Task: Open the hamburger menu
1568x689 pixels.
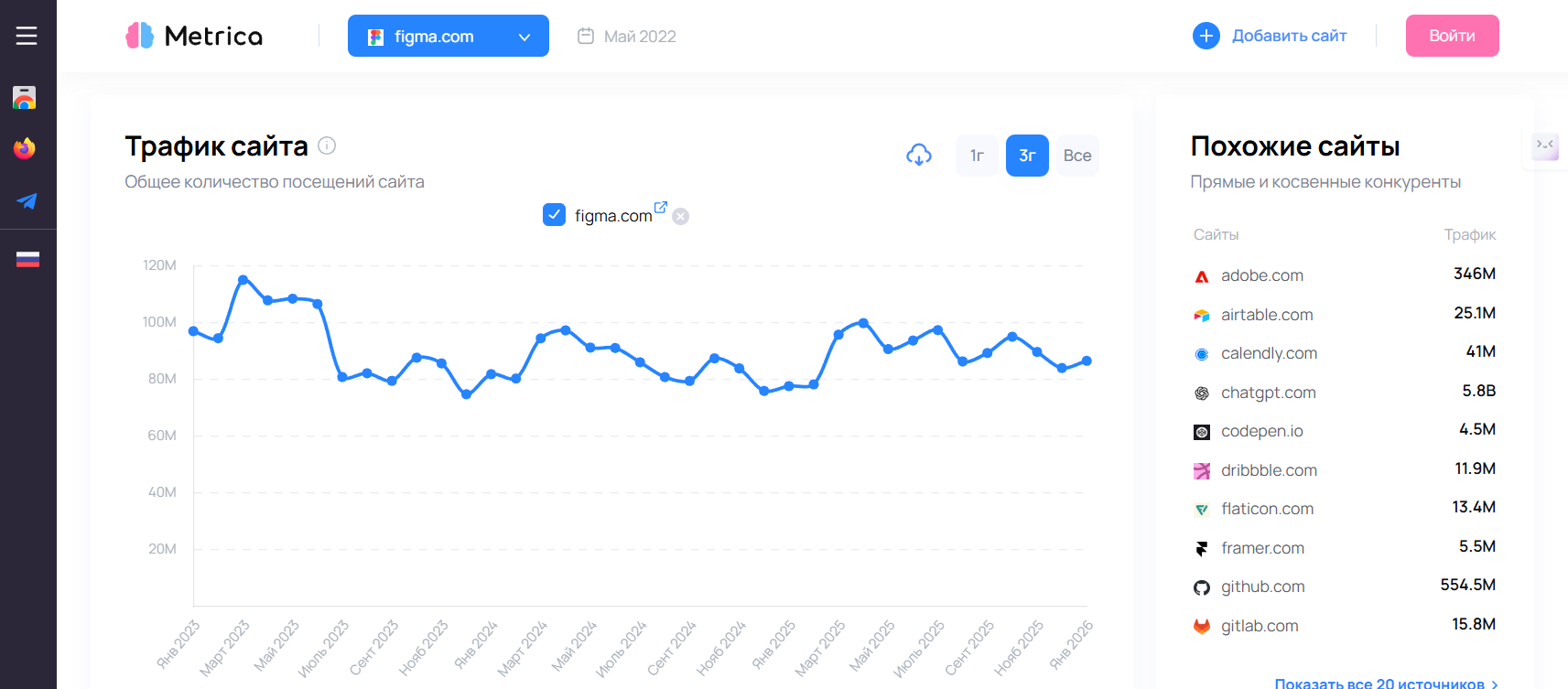Action: 27,36
